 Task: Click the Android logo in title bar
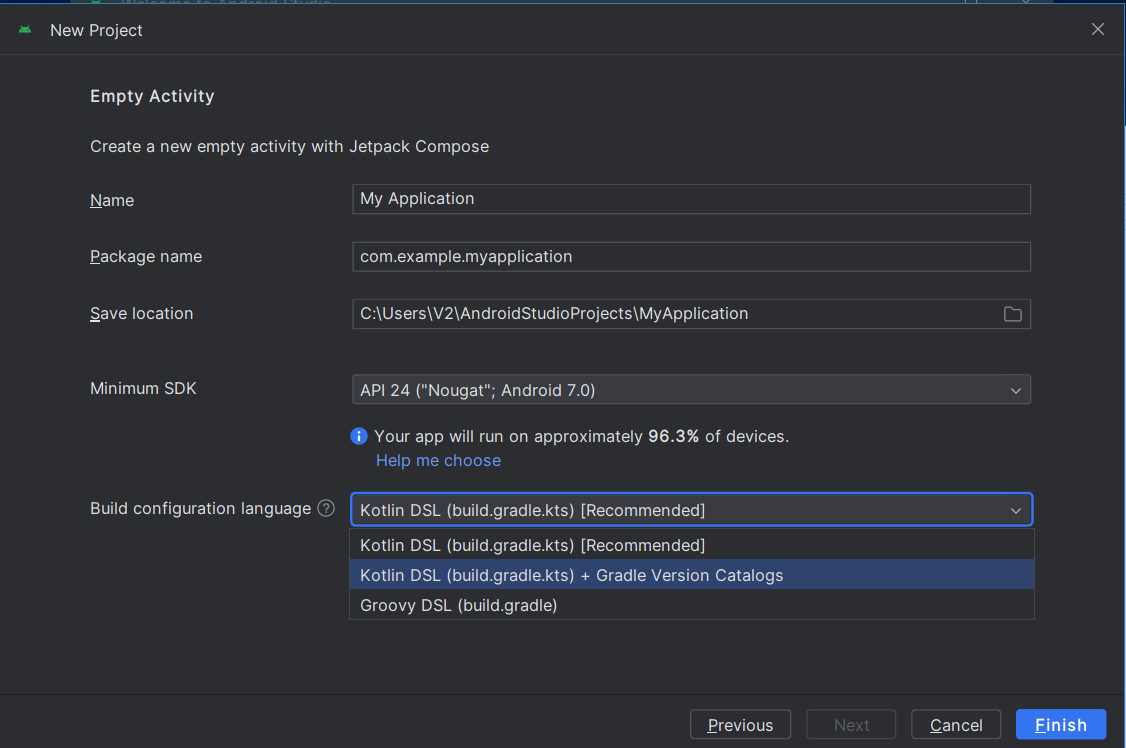click(25, 30)
